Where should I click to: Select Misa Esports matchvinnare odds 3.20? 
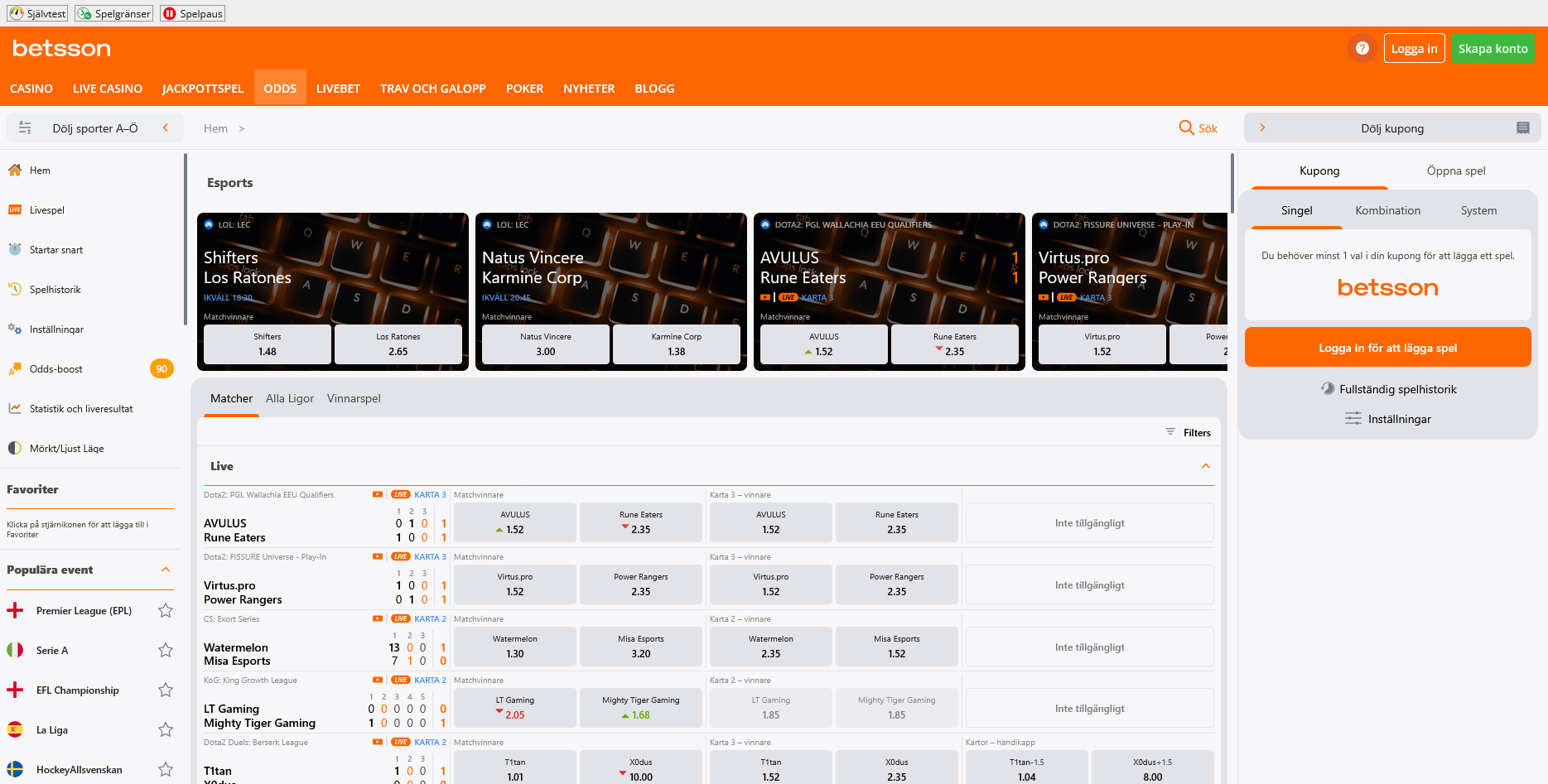click(640, 647)
